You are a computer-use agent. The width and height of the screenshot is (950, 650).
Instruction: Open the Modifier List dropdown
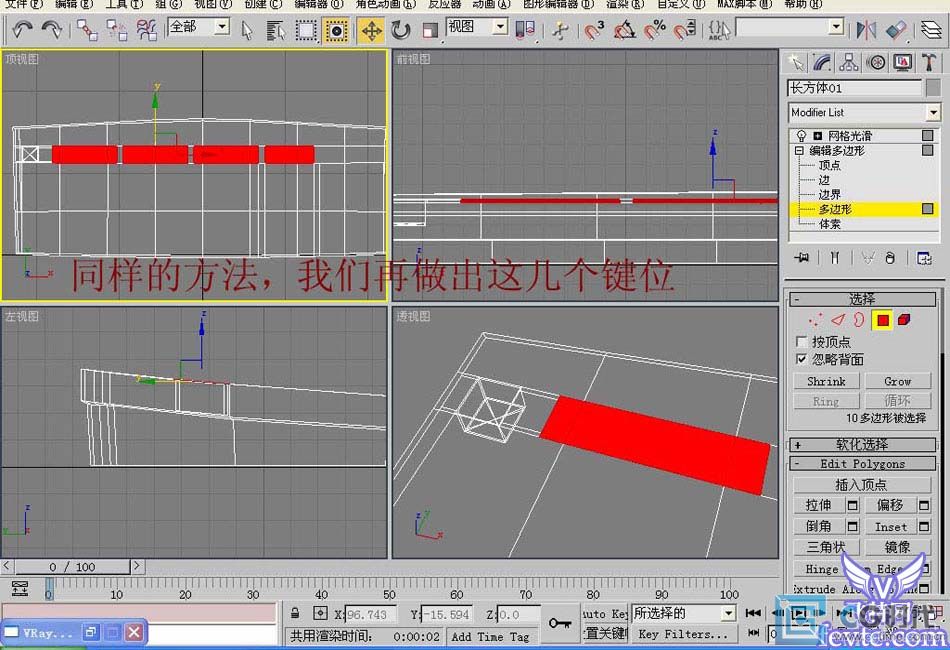point(933,113)
